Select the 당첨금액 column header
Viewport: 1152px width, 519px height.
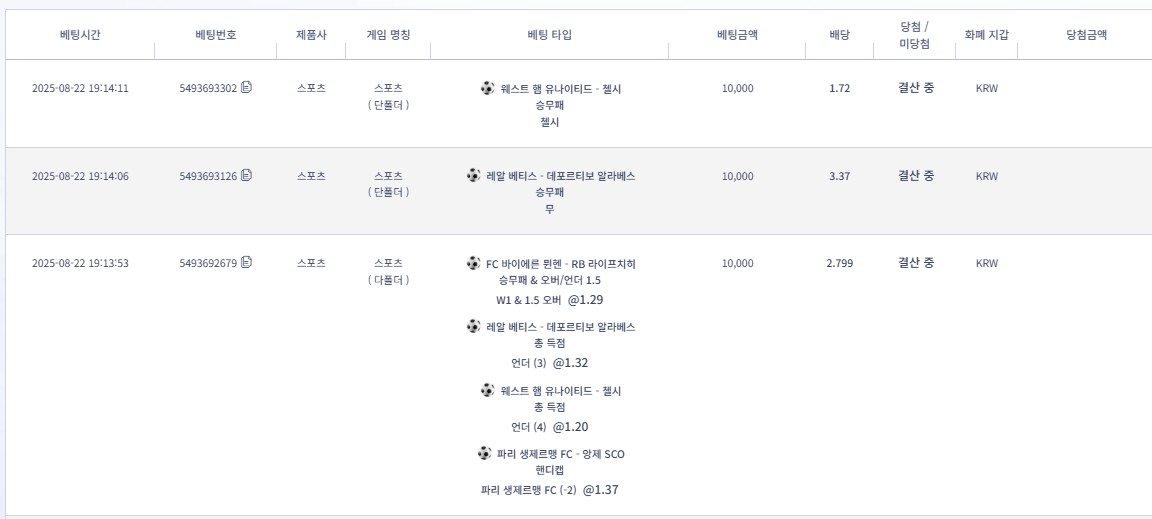point(1086,35)
